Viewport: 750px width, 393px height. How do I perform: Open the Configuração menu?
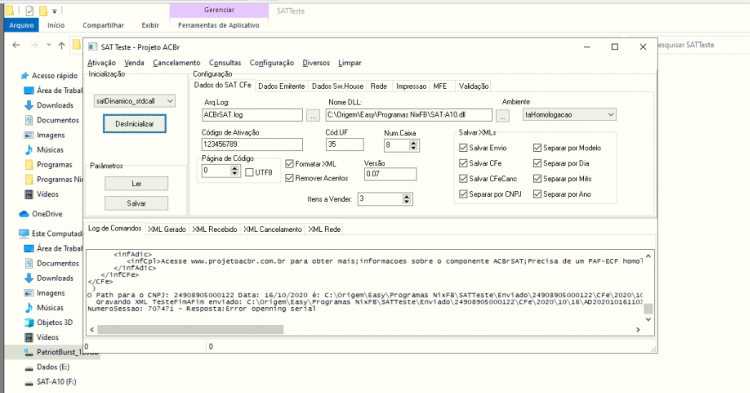pos(272,63)
